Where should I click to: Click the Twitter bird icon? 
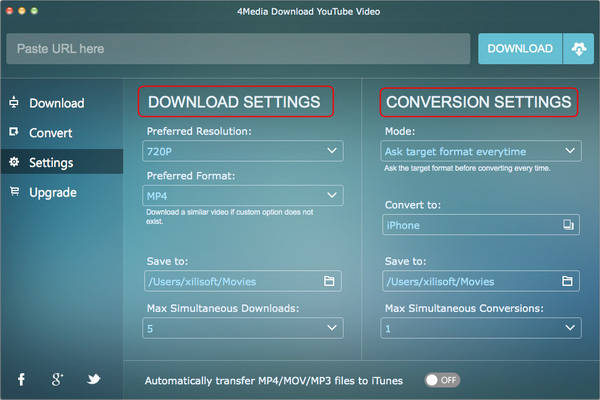pyautogui.click(x=93, y=379)
